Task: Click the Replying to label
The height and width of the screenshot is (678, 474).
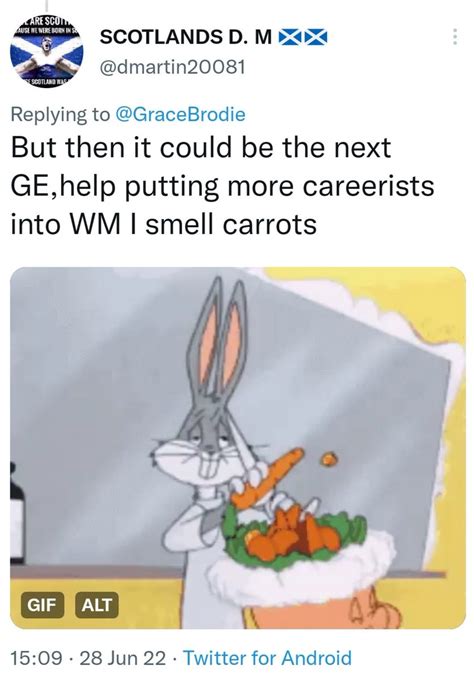Action: coord(61,115)
